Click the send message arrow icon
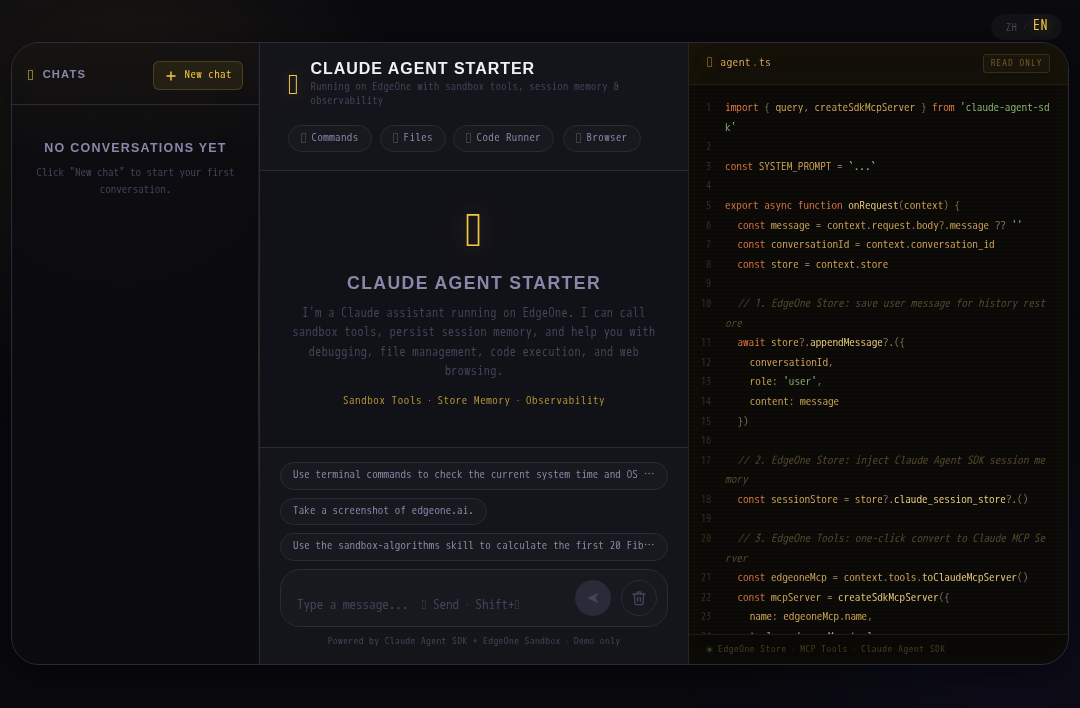This screenshot has height=708, width=1080. pos(593,598)
